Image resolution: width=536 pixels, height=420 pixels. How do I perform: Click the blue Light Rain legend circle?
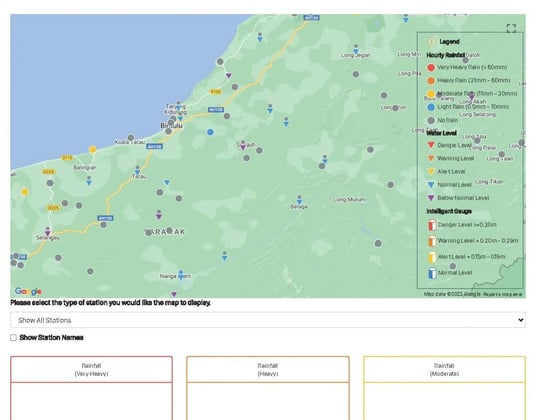pos(431,107)
